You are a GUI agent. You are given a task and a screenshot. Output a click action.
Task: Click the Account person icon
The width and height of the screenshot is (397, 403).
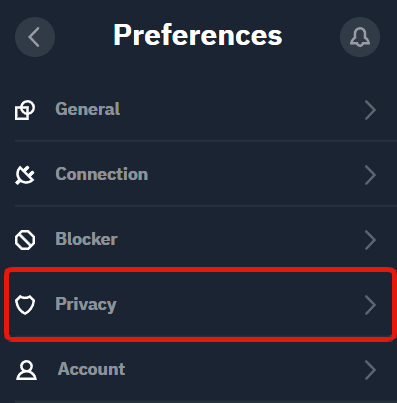[x=26, y=370]
